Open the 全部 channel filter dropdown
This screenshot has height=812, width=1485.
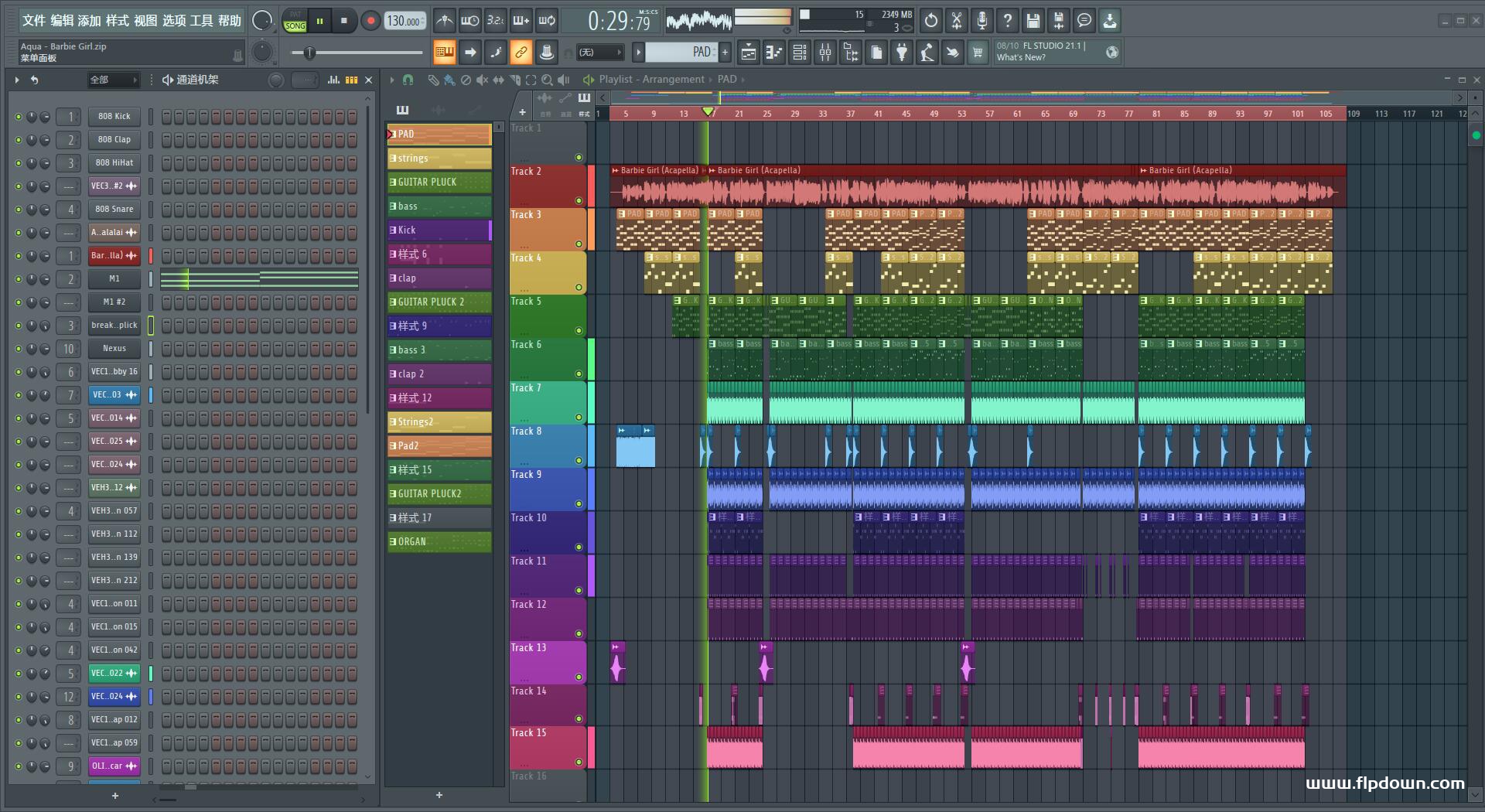pyautogui.click(x=113, y=80)
